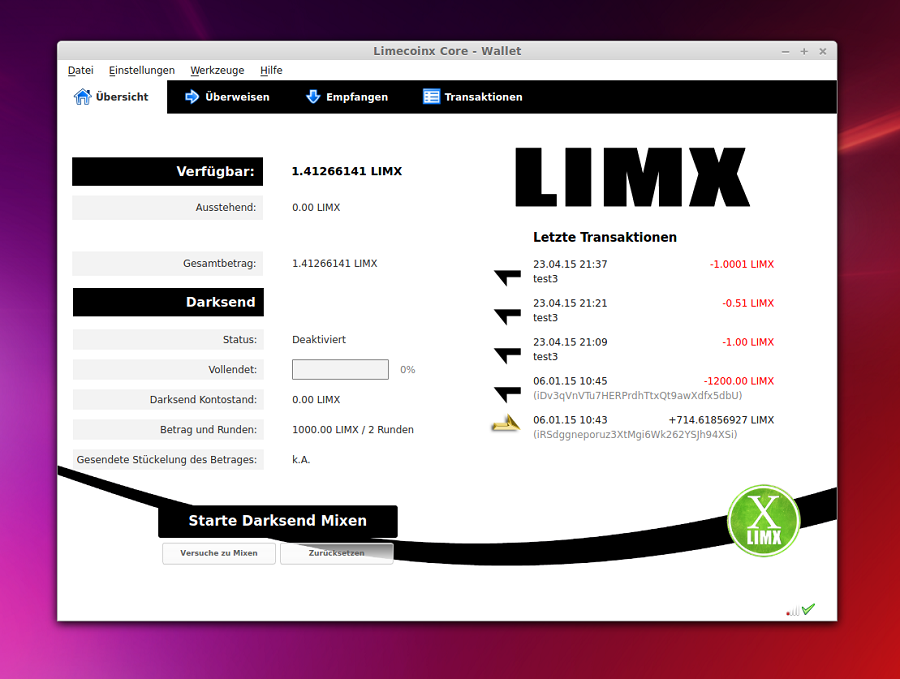Click the Starte Darksend Mixen button
Viewport: 900px width, 679px height.
(x=278, y=521)
